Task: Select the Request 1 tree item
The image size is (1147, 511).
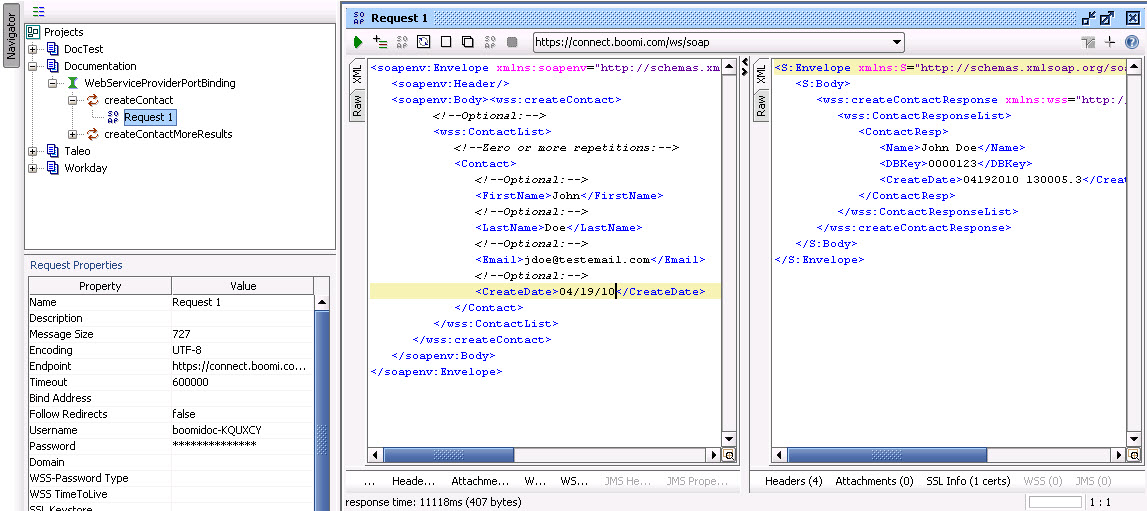Action: pyautogui.click(x=149, y=117)
